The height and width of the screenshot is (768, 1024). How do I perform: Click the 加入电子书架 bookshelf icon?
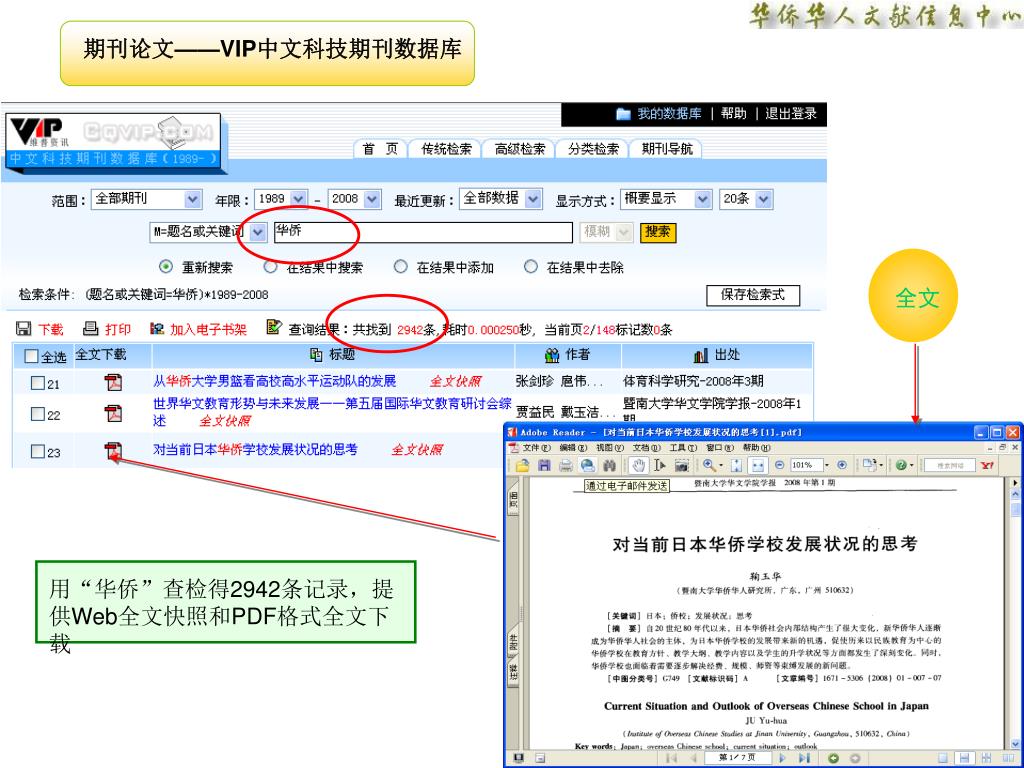157,328
